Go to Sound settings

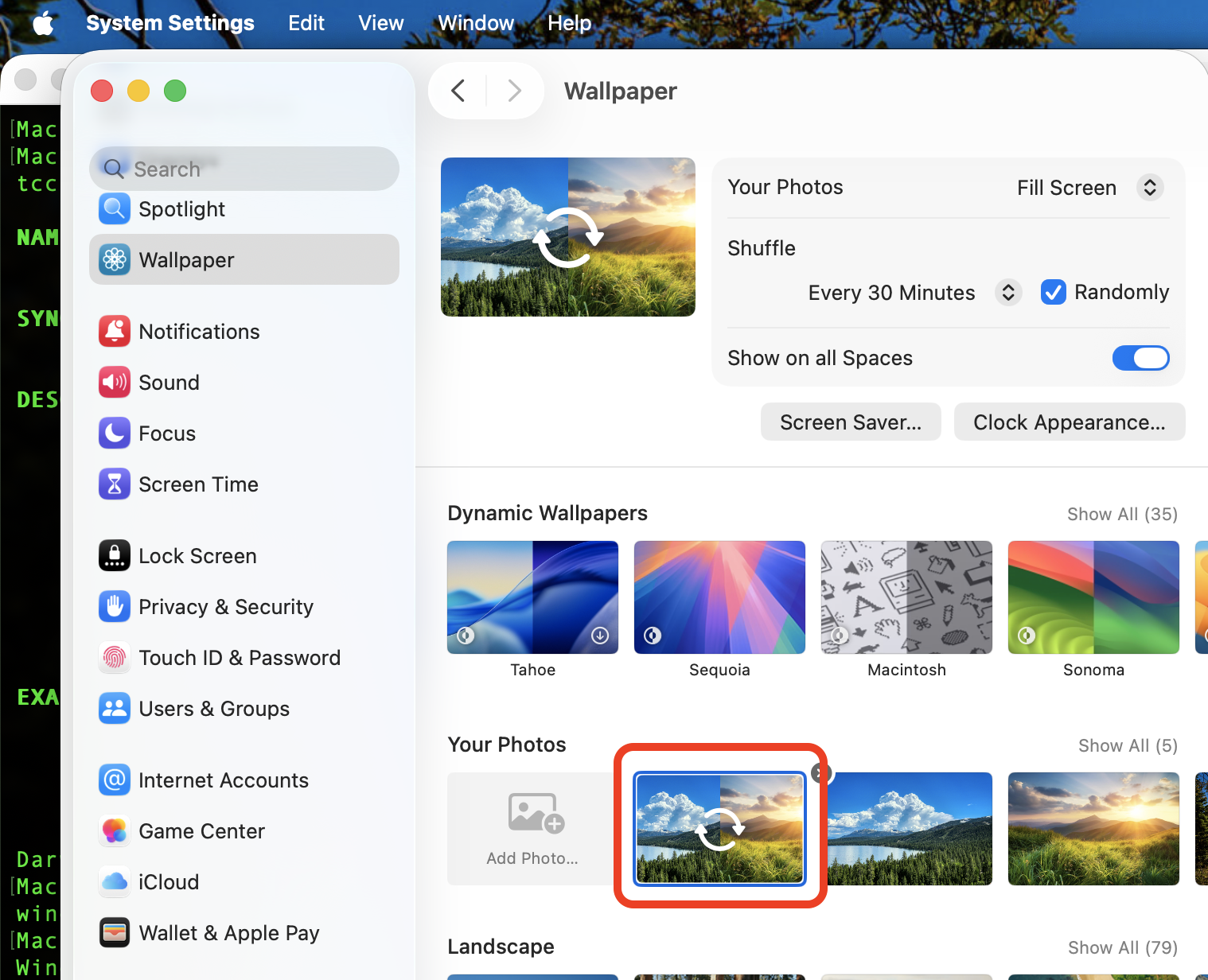(x=244, y=383)
